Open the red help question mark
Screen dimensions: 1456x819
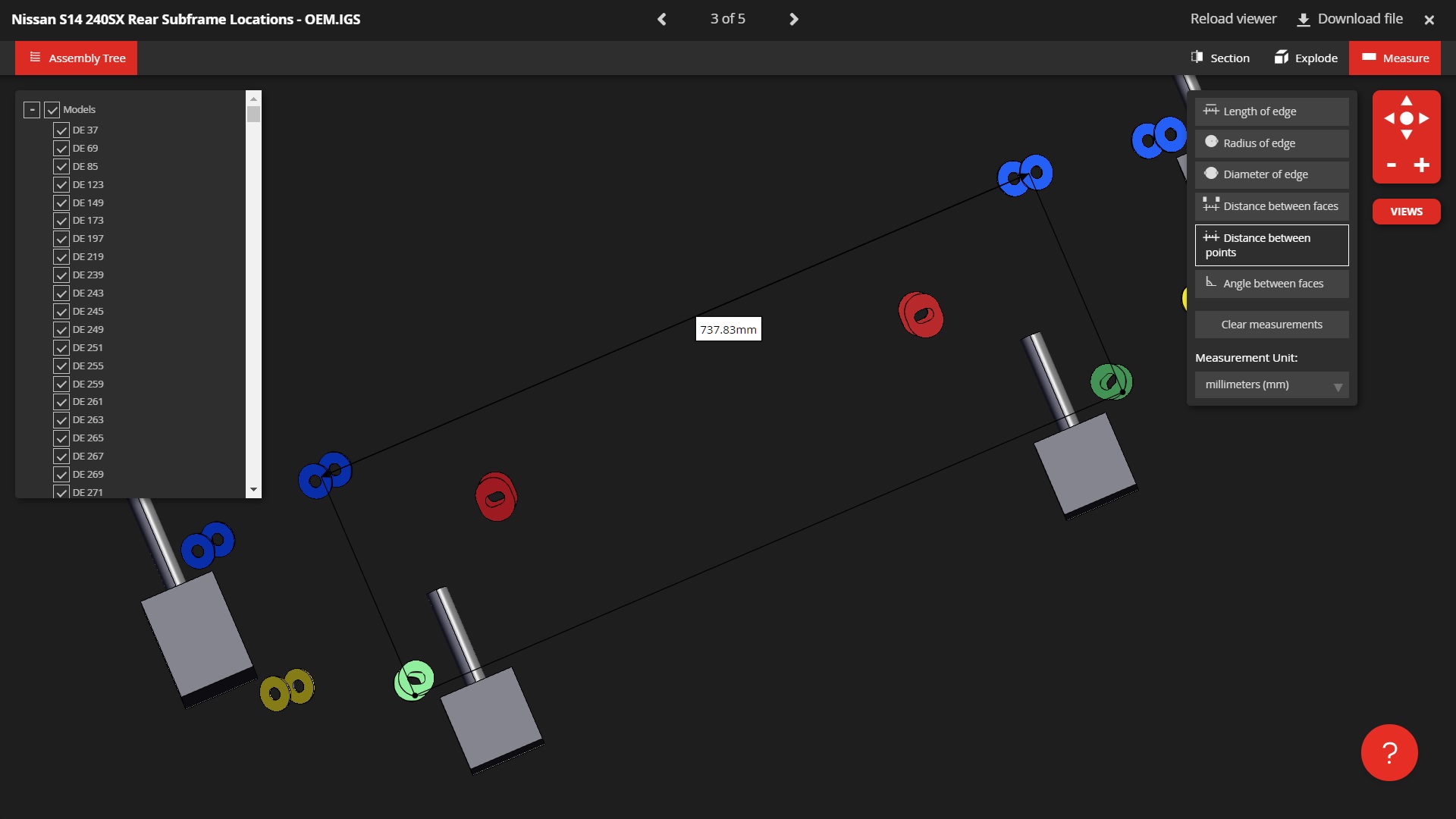(x=1389, y=753)
